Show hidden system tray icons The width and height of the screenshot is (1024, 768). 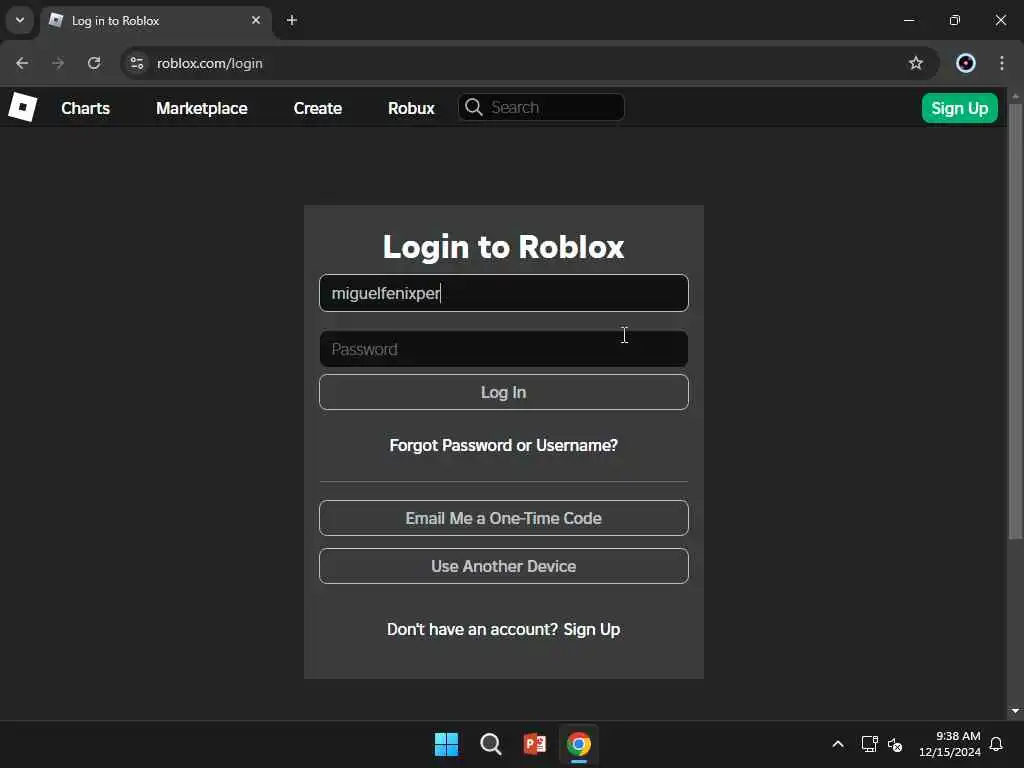(838, 744)
